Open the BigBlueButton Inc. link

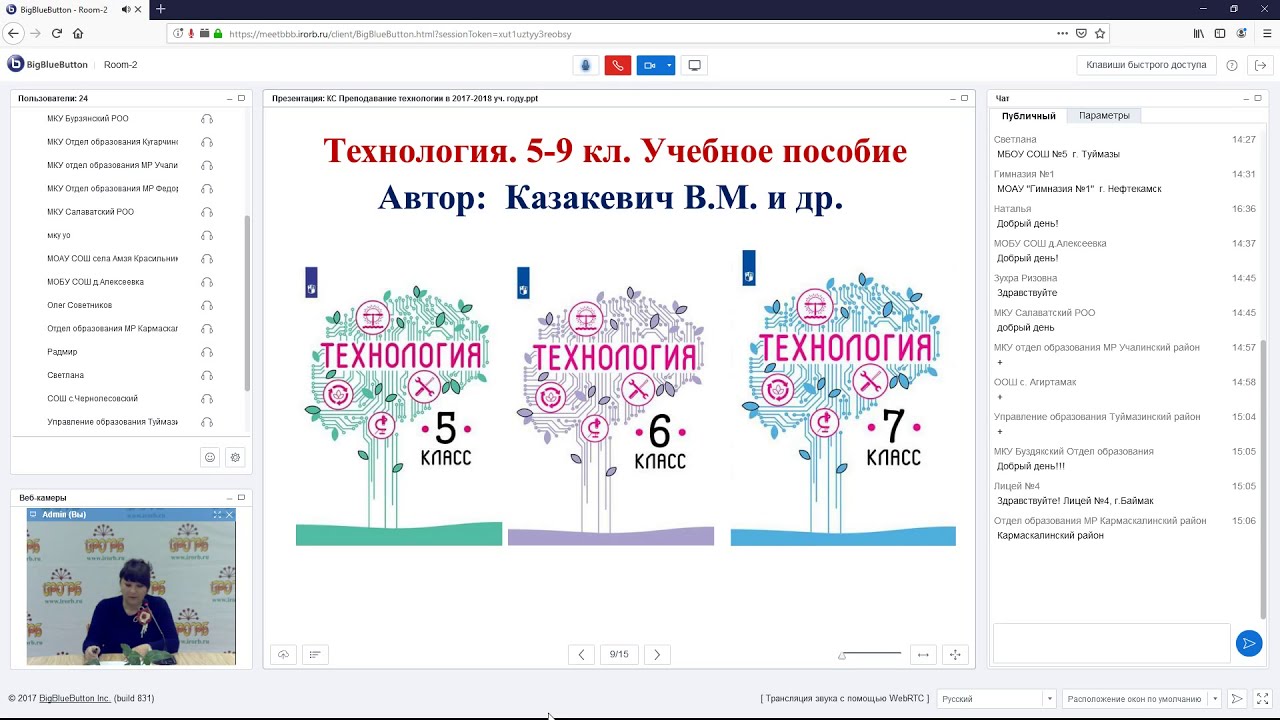tap(75, 698)
